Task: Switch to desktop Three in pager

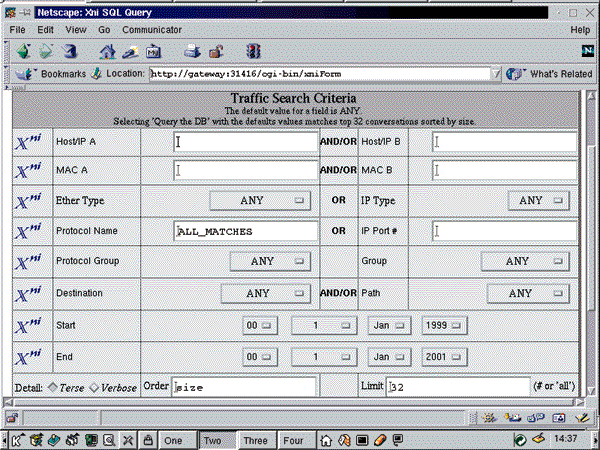Action: (255, 440)
